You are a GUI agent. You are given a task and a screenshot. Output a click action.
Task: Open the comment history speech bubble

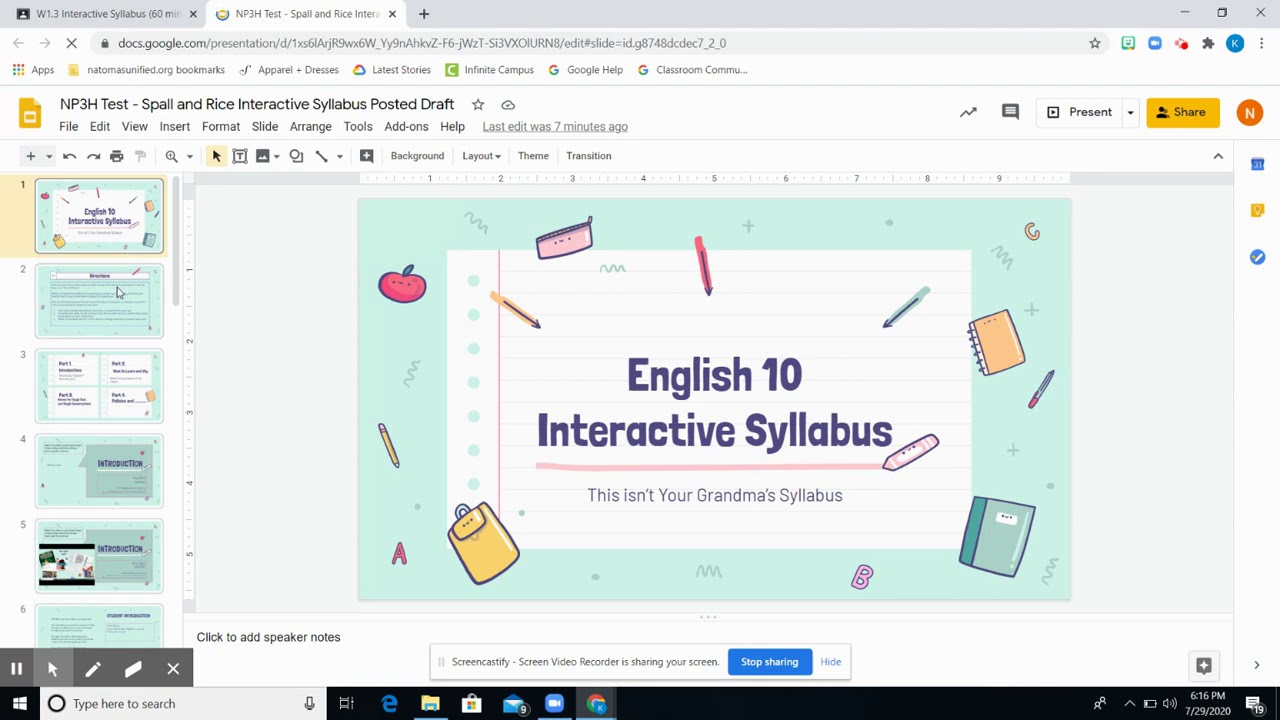[x=1010, y=112]
